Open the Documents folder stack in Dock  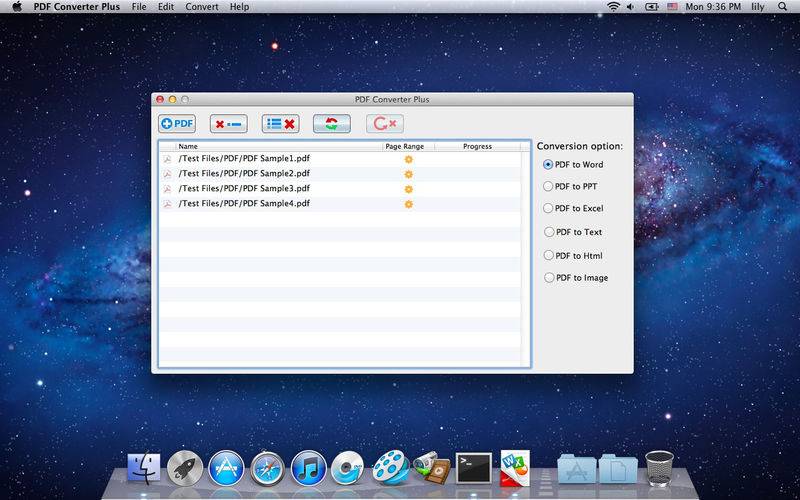click(x=618, y=469)
